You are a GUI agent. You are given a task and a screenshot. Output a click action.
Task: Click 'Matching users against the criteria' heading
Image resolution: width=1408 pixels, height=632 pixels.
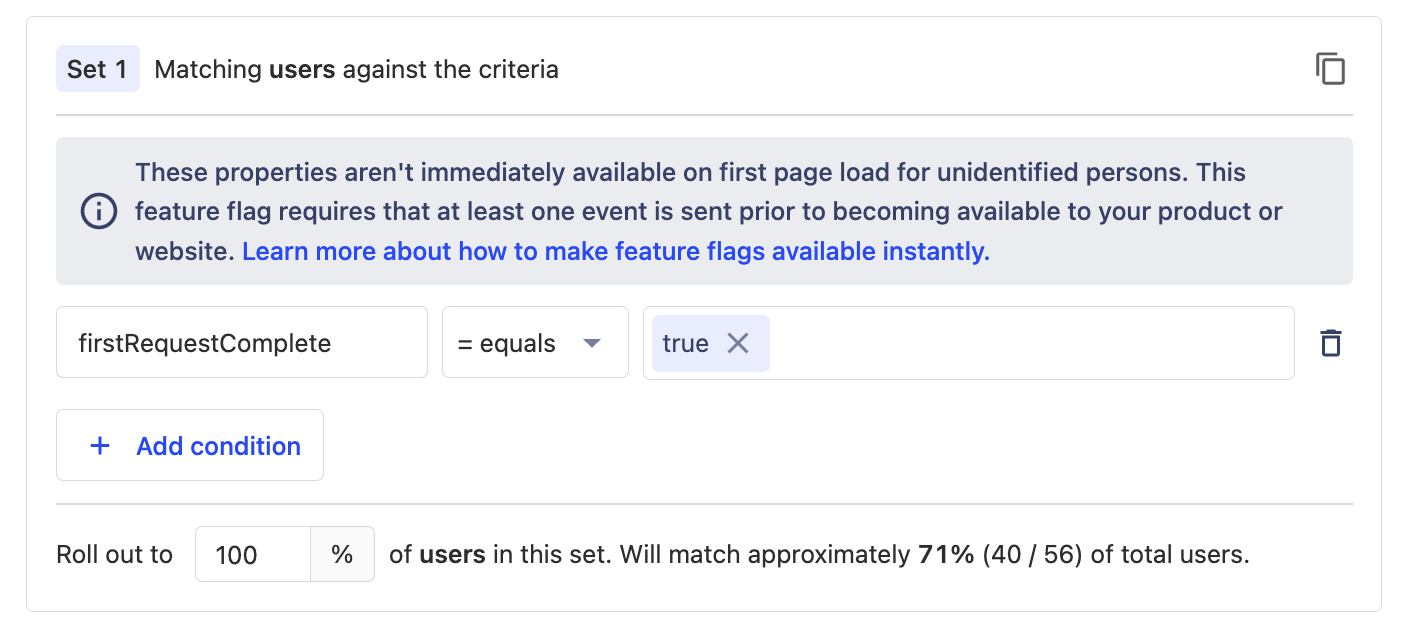(x=356, y=69)
